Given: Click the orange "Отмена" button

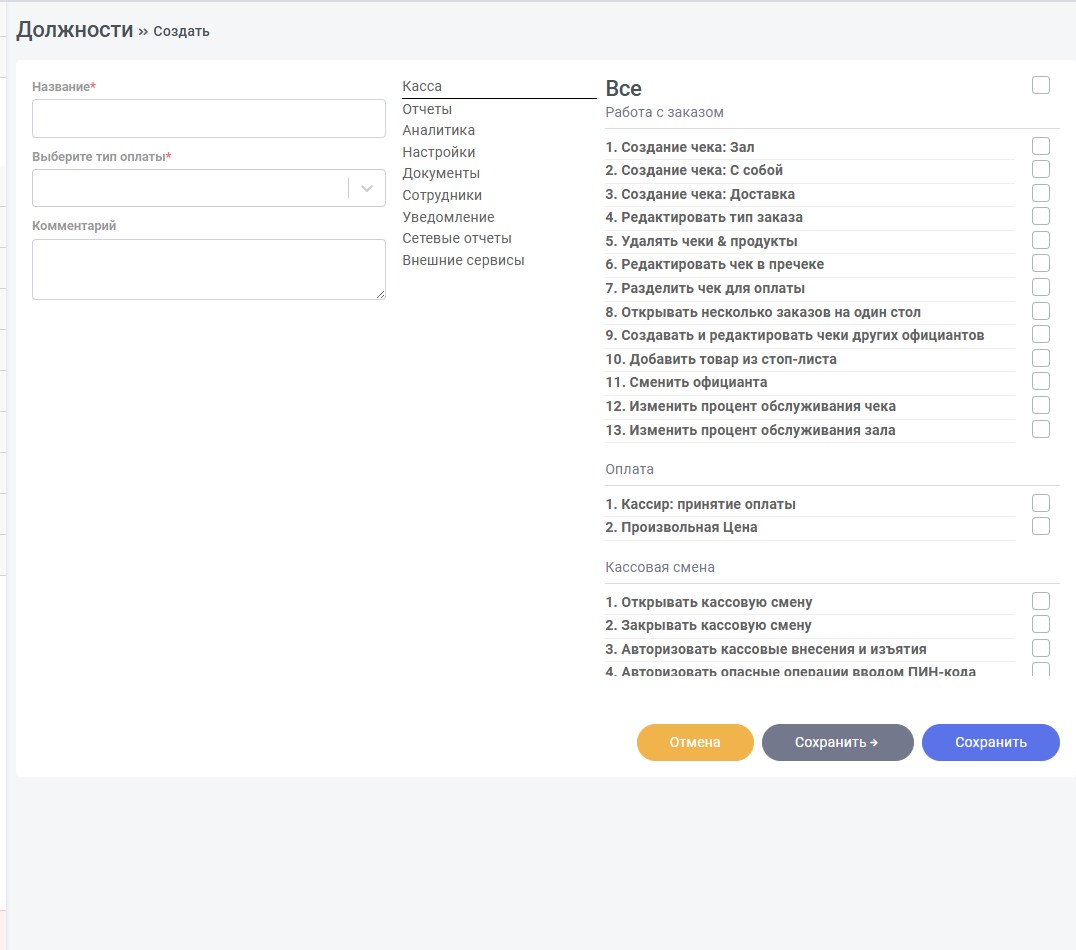Looking at the screenshot, I should (695, 742).
